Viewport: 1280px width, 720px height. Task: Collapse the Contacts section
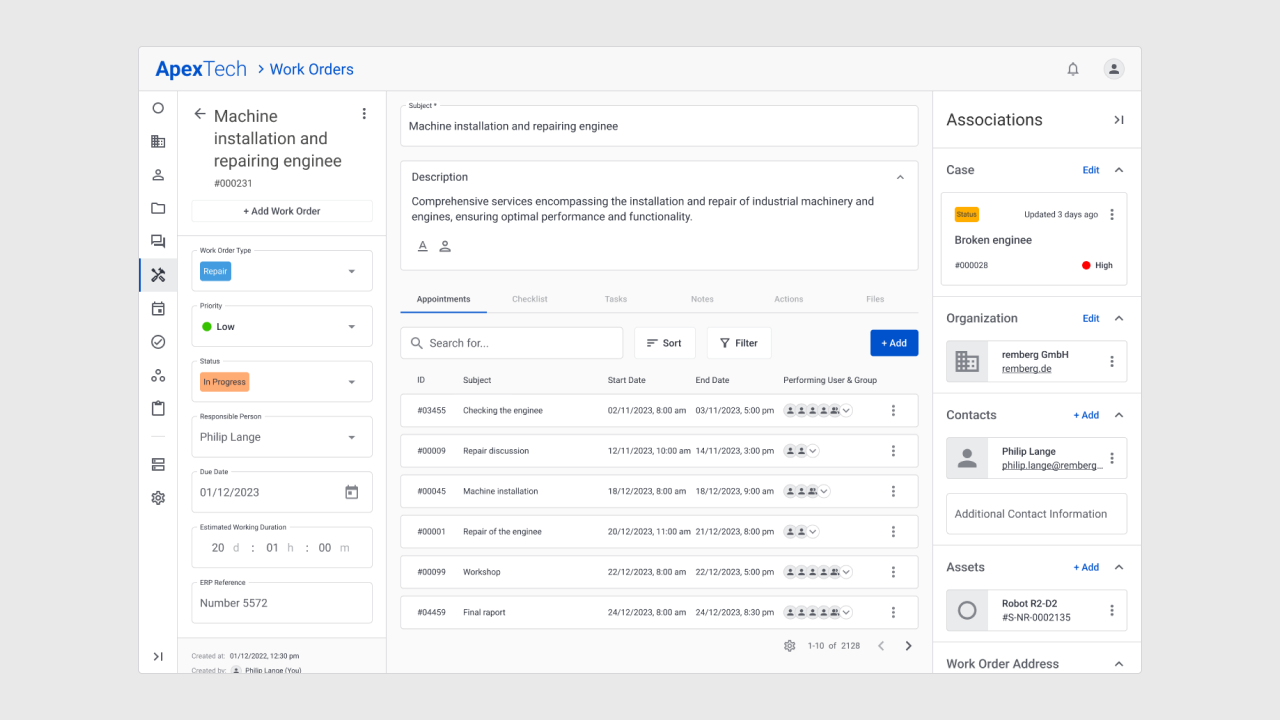point(1119,415)
